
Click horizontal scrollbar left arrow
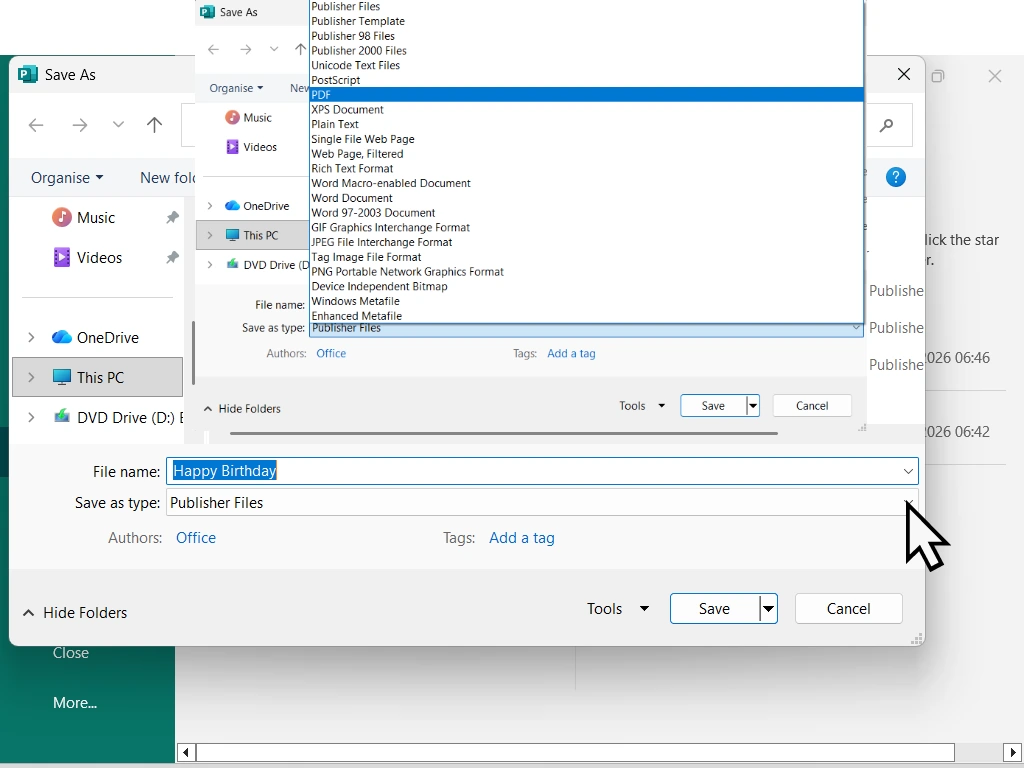tap(186, 752)
